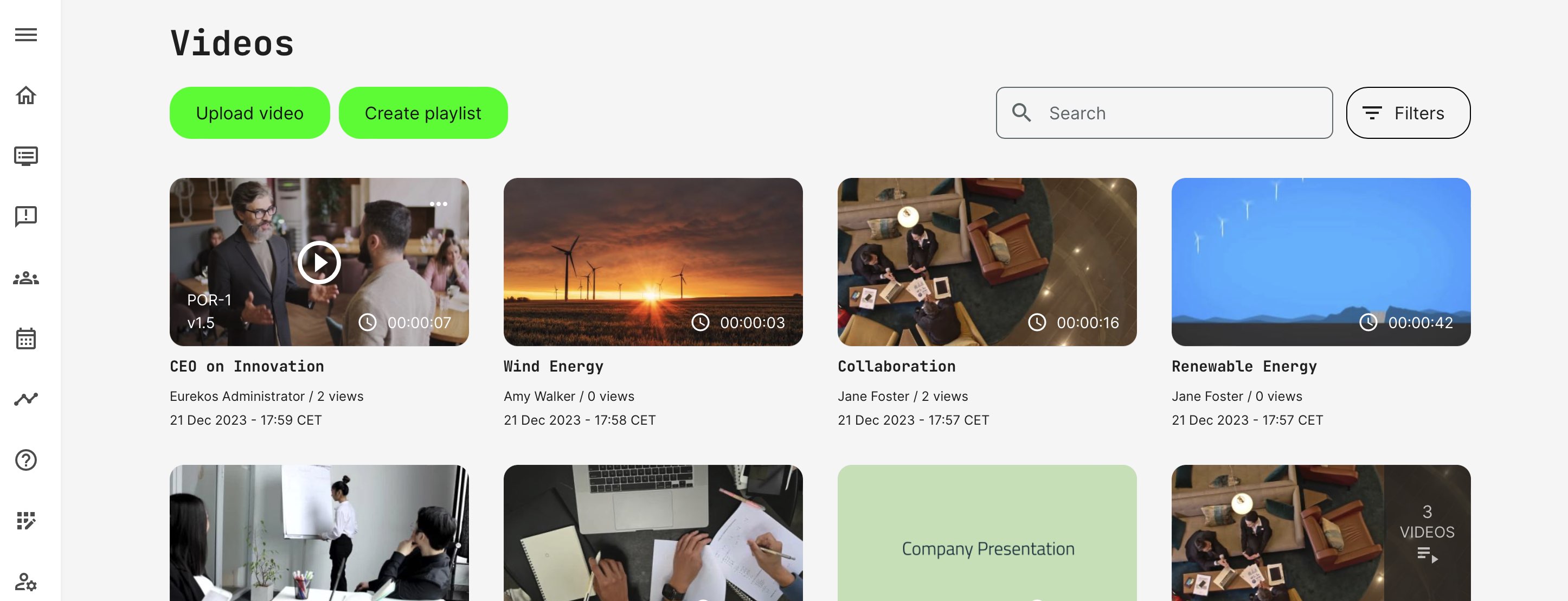
Task: Click the Upload video button
Action: (249, 113)
